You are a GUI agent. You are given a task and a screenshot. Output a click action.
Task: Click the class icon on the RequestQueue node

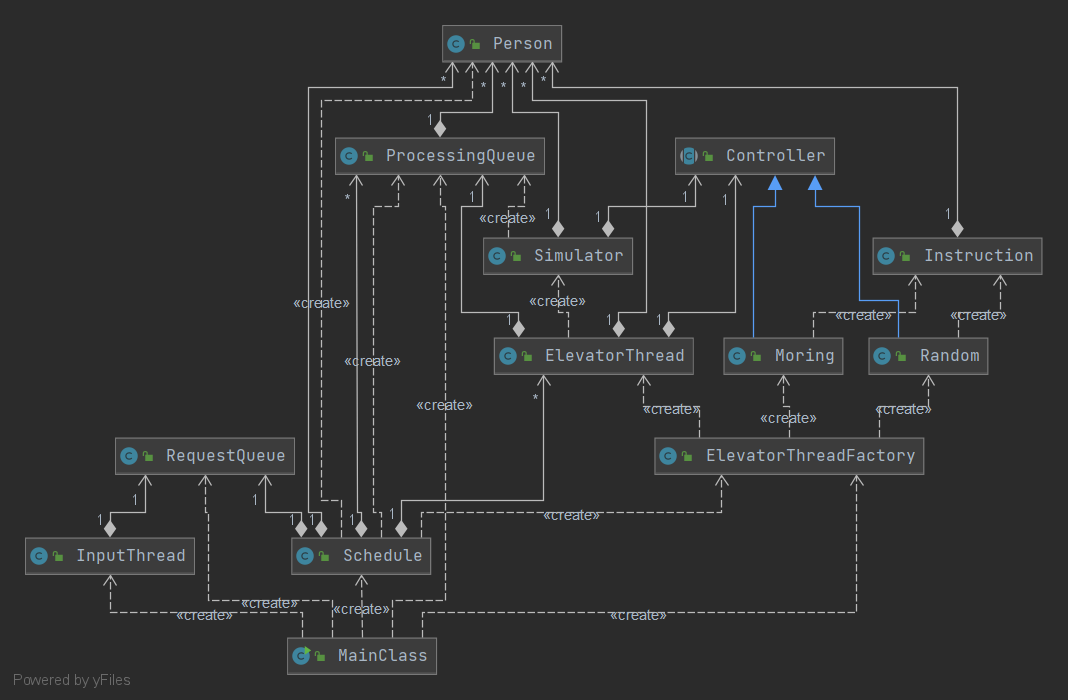point(129,456)
